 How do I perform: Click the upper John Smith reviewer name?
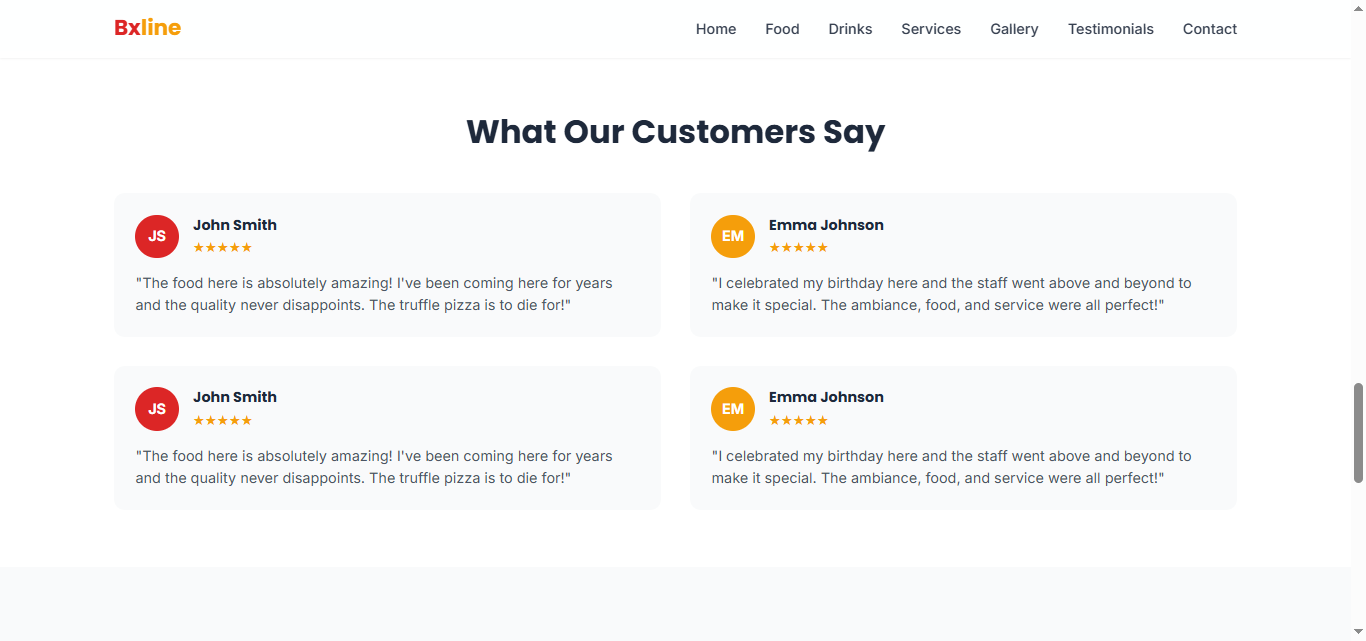(x=235, y=225)
